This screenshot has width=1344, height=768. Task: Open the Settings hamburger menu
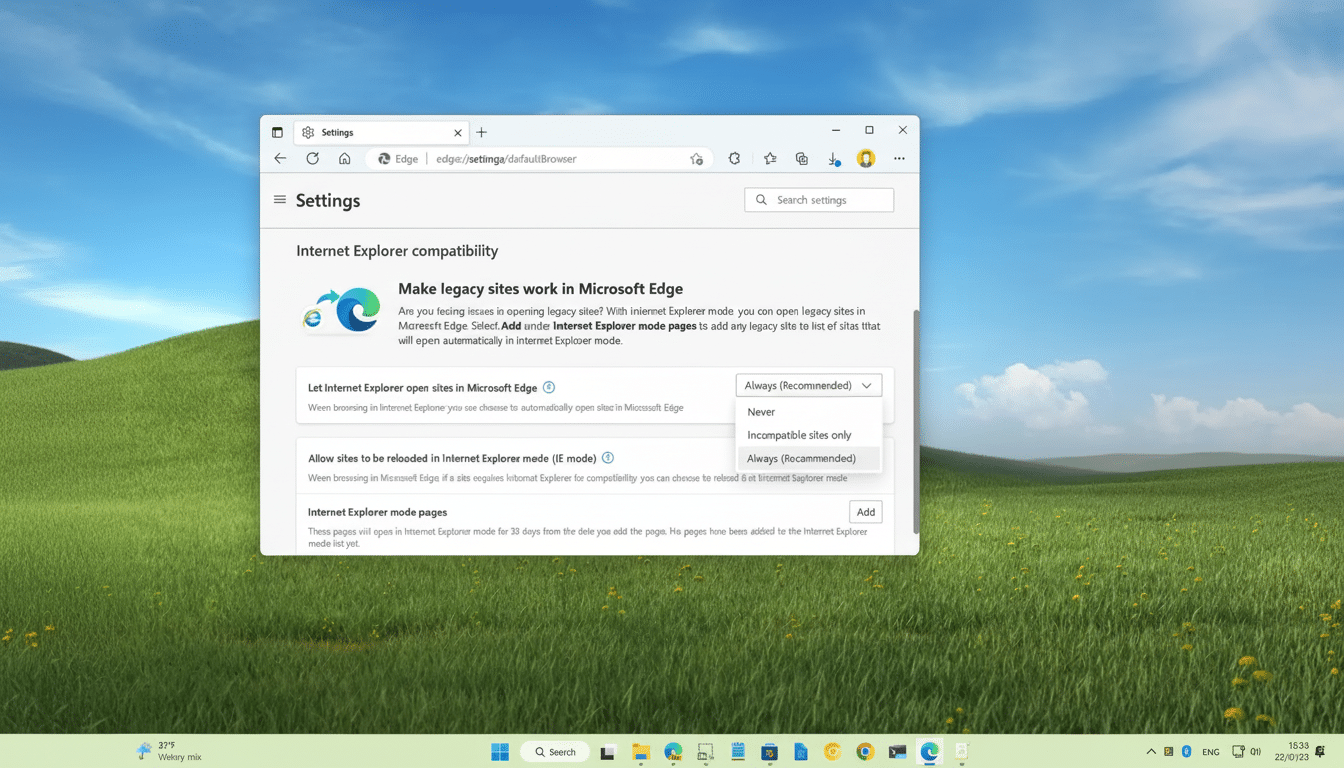point(280,199)
